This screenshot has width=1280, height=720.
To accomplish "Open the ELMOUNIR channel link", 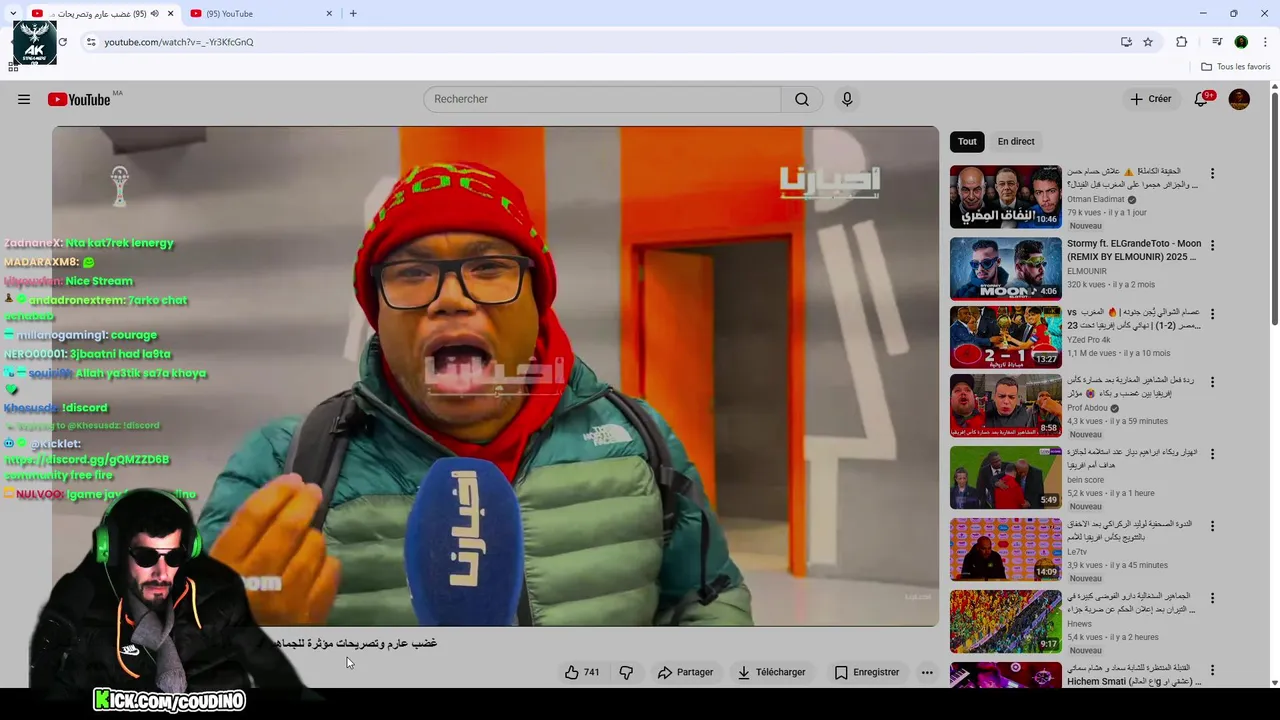I will click(1087, 271).
